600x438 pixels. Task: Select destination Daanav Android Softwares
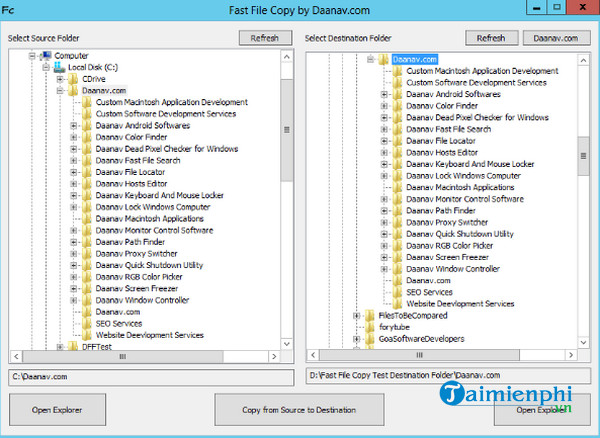[x=453, y=94]
